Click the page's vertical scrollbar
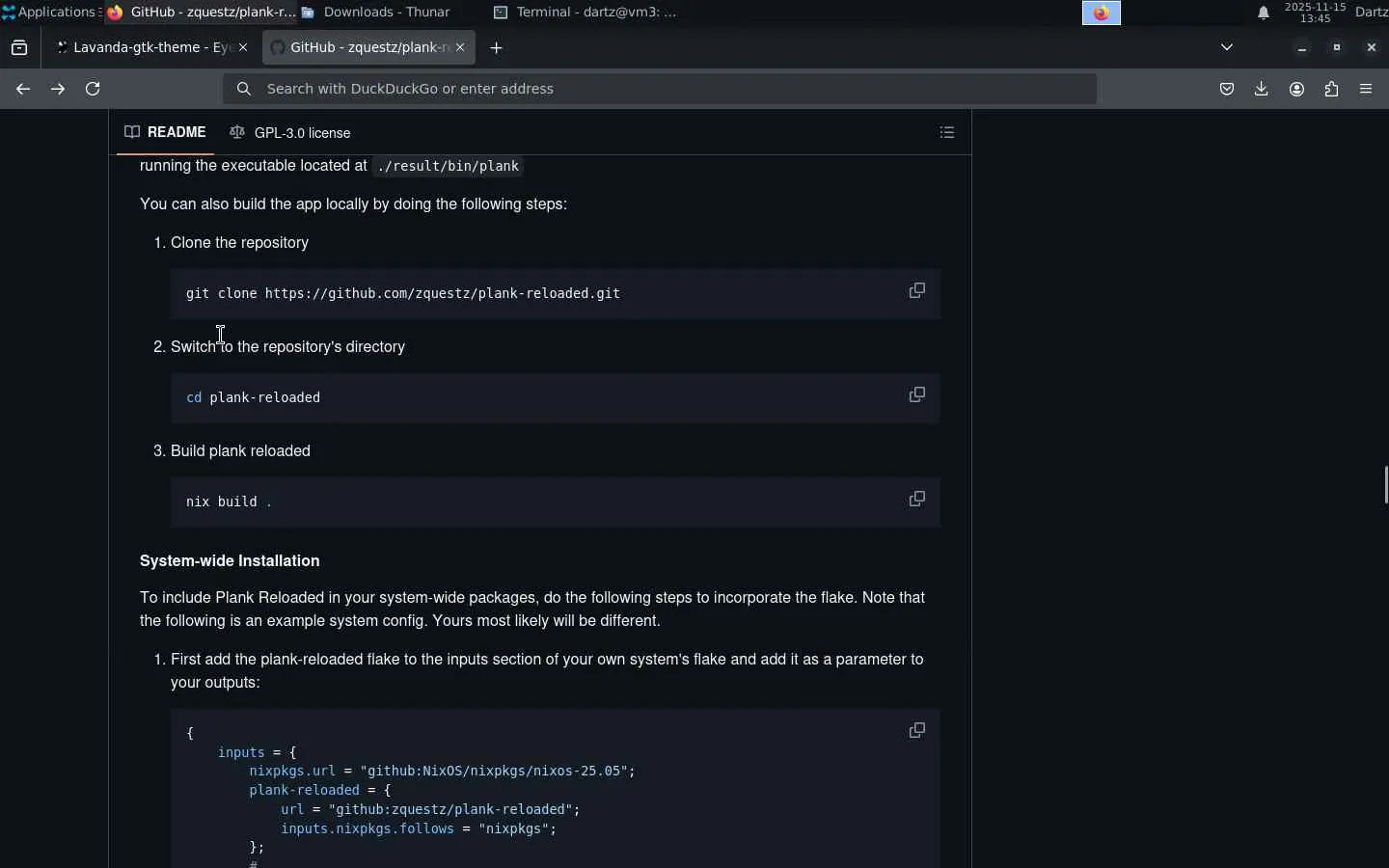Image resolution: width=1389 pixels, height=868 pixels. 1385,484
